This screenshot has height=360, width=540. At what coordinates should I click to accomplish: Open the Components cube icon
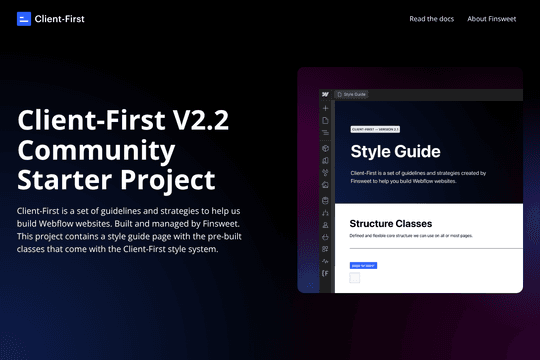click(x=325, y=148)
